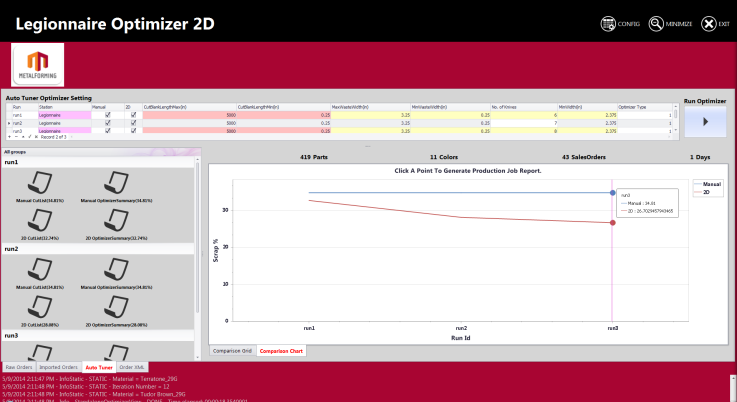
Task: Click the edit-record triangle navigator icon
Action: pos(23,137)
